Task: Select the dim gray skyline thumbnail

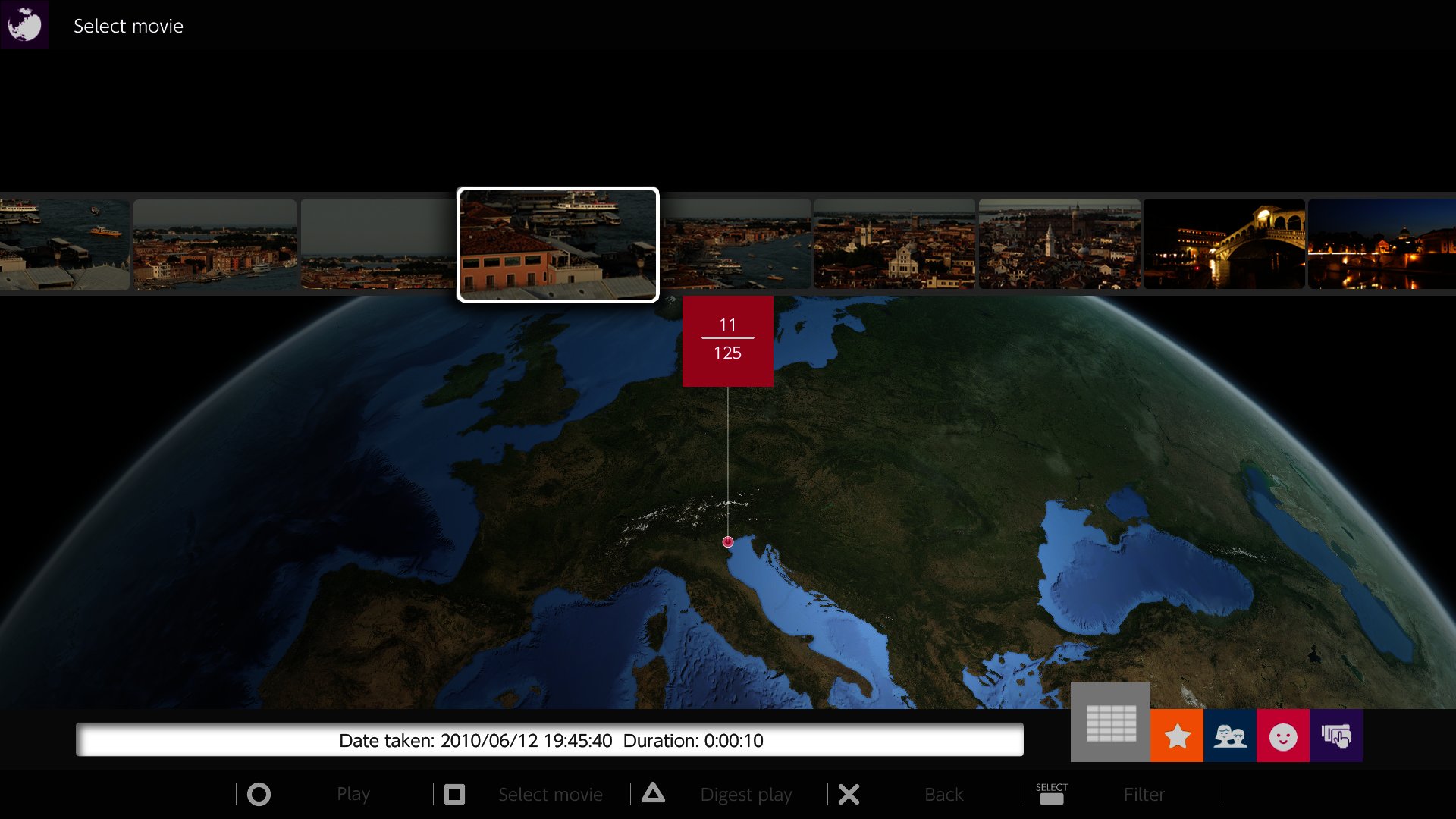Action: (x=378, y=244)
